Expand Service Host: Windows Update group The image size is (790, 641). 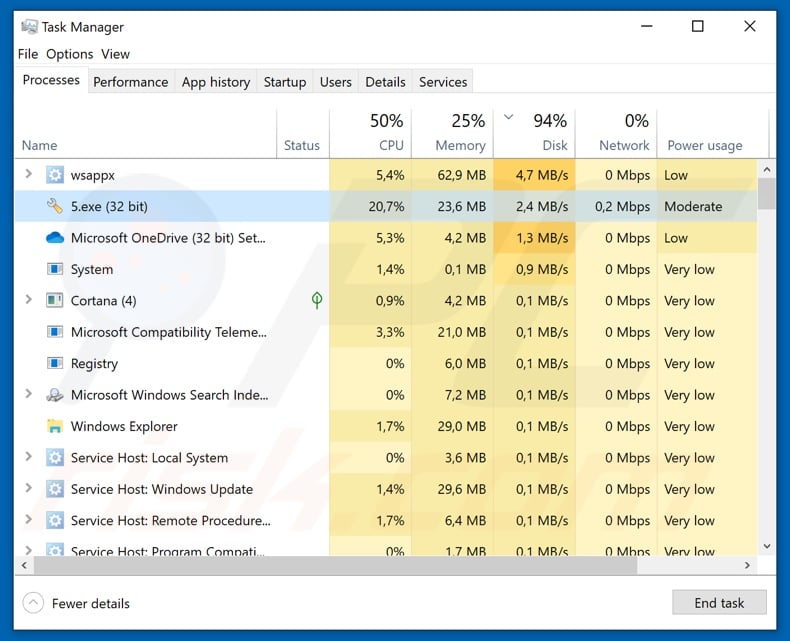tap(28, 488)
